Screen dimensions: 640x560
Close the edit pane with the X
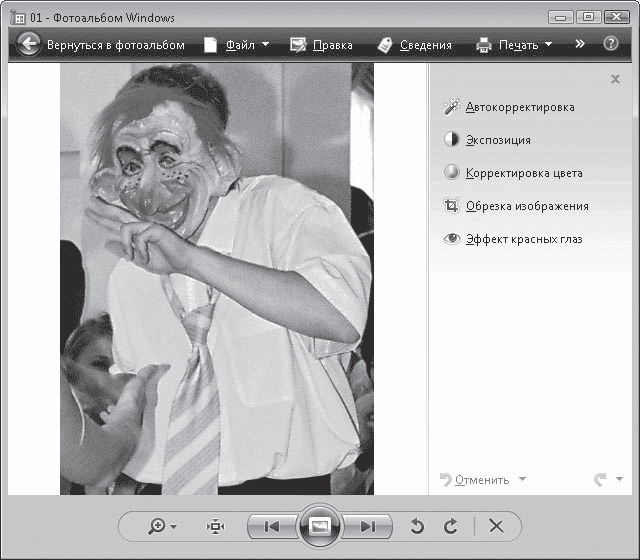pyautogui.click(x=615, y=79)
